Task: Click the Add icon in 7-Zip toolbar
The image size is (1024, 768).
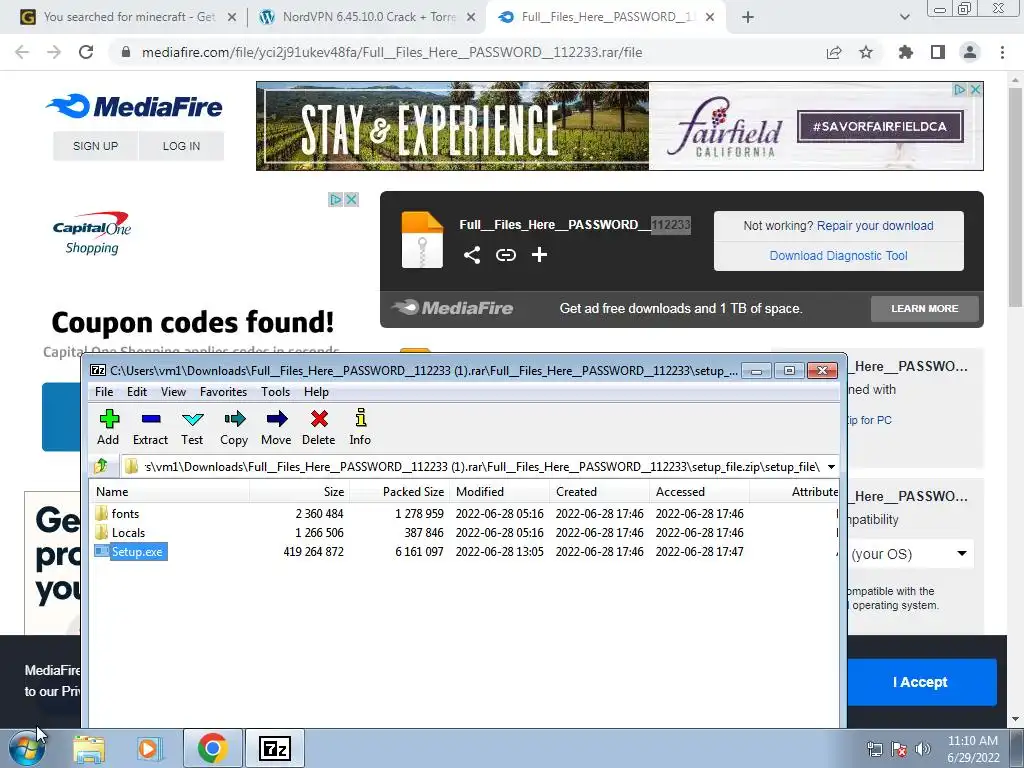Action: 108,419
